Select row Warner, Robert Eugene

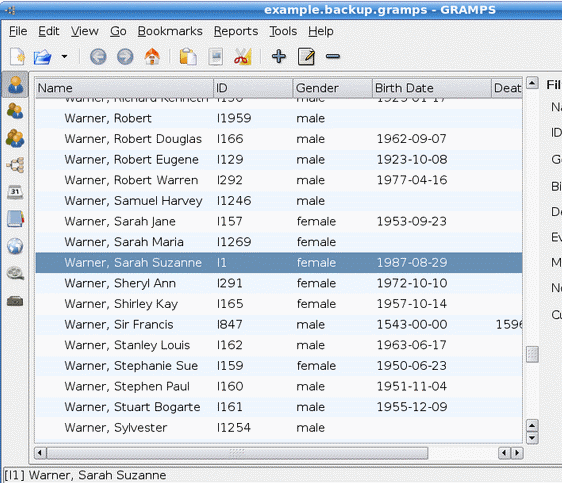(278, 159)
